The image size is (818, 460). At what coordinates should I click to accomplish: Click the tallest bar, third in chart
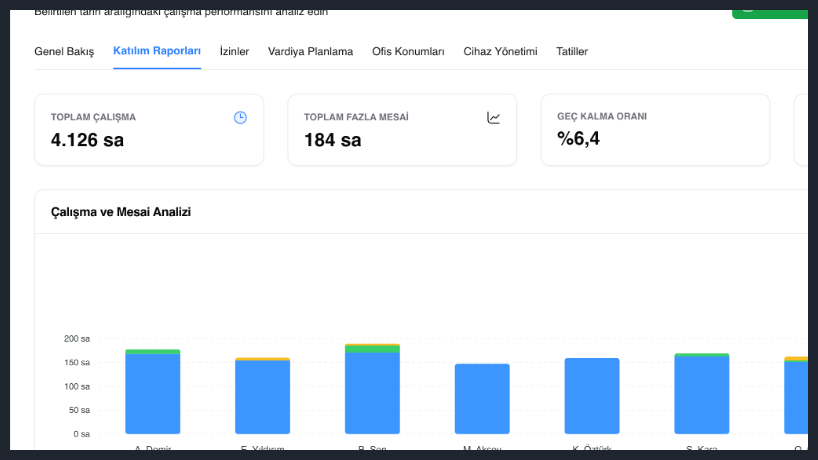click(372, 389)
